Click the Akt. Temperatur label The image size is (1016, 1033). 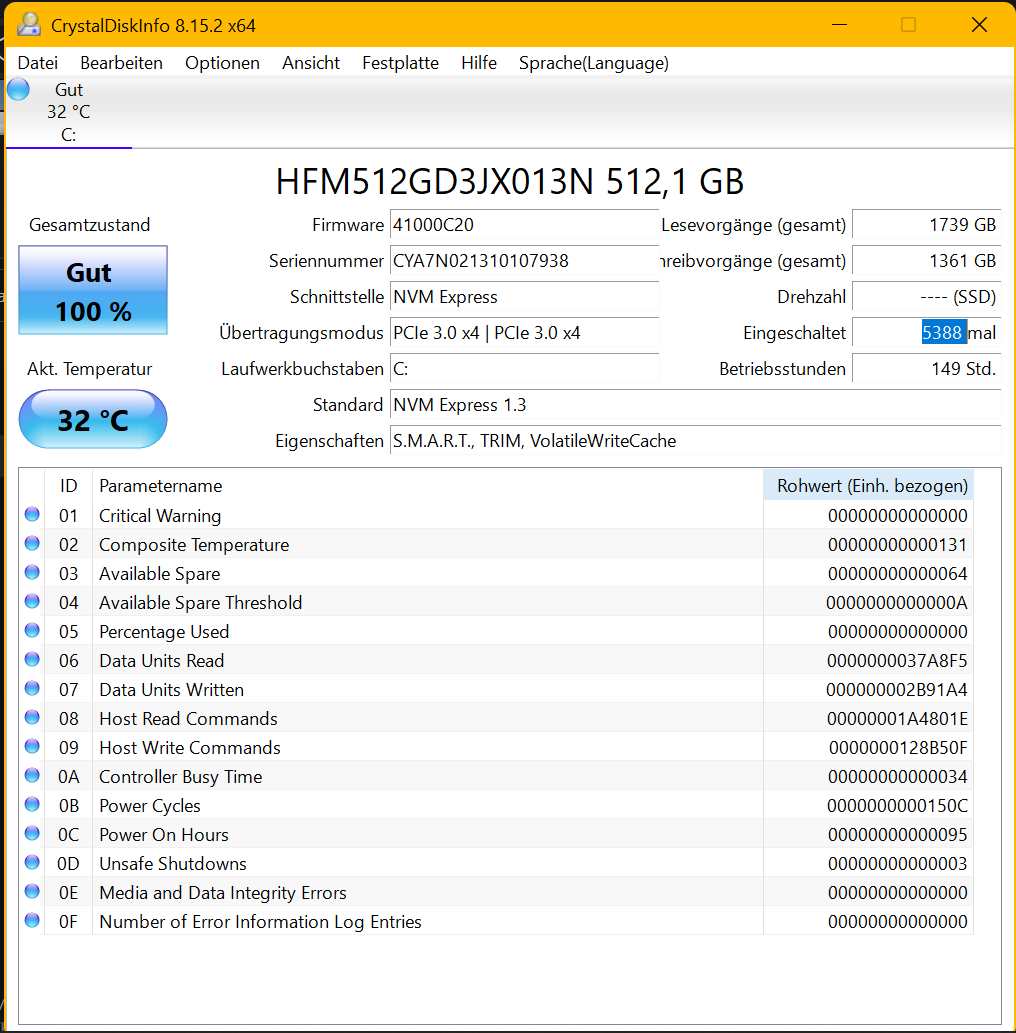click(x=90, y=369)
